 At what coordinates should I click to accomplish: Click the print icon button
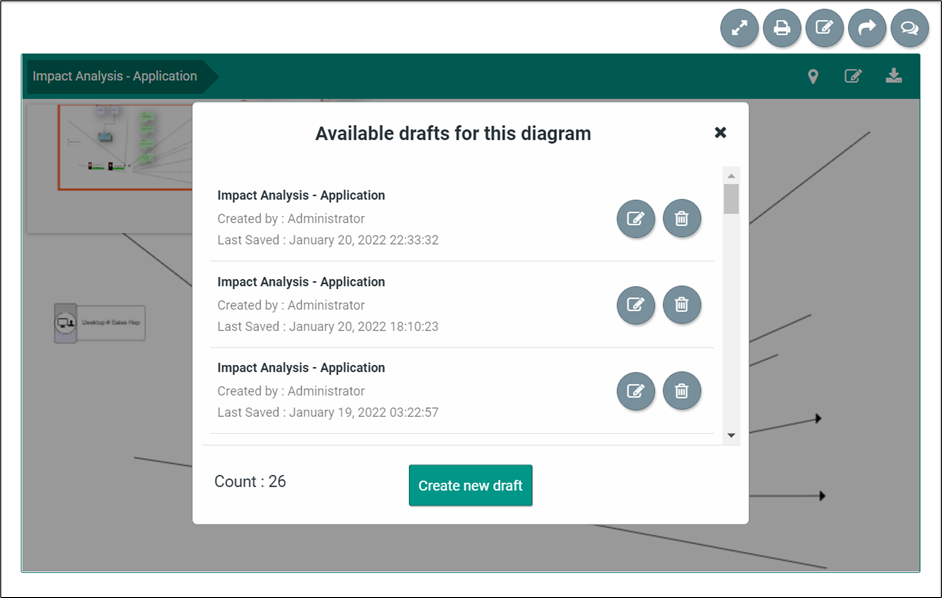point(782,28)
